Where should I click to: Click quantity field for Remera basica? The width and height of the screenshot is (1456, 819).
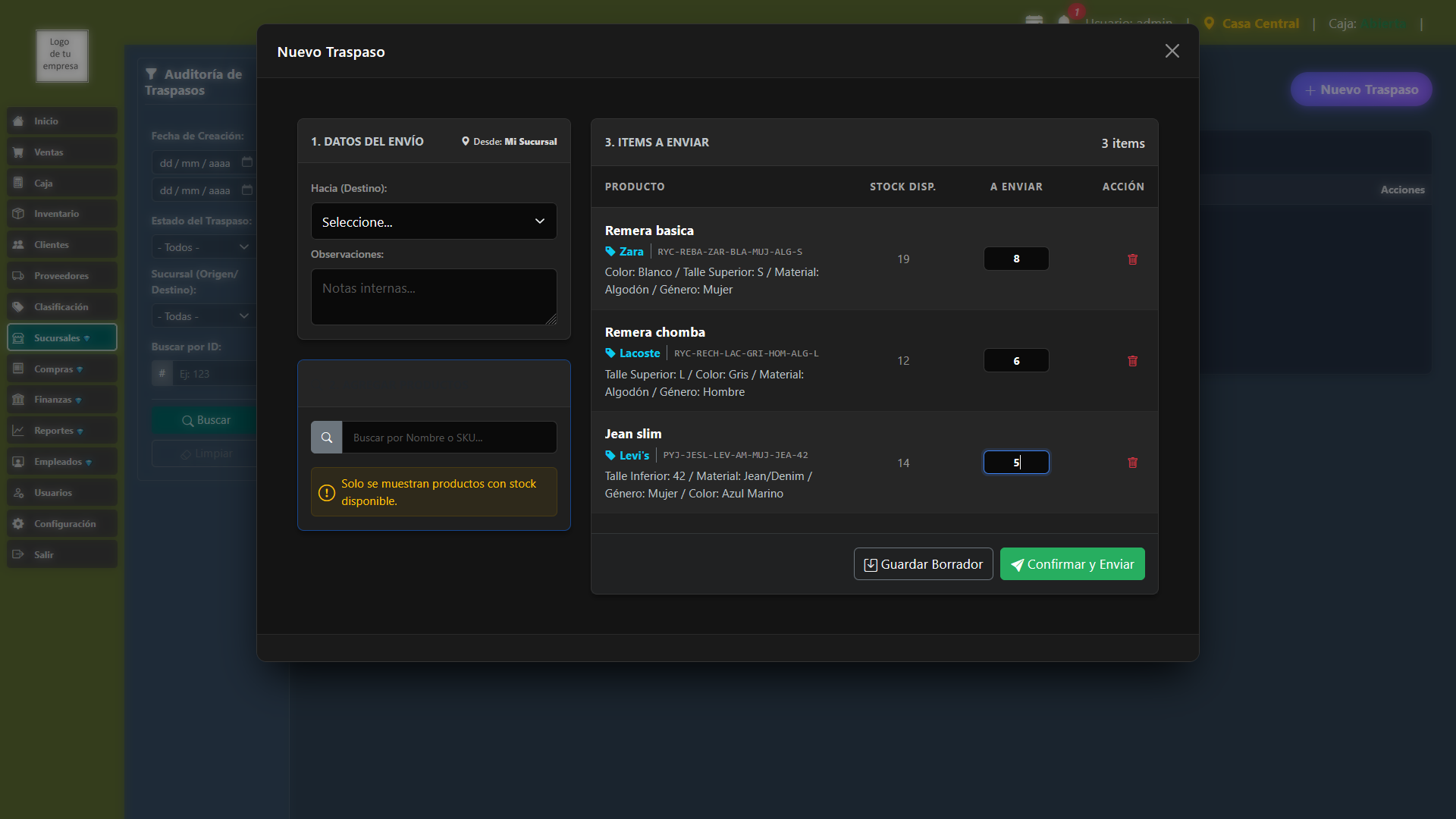click(x=1015, y=259)
